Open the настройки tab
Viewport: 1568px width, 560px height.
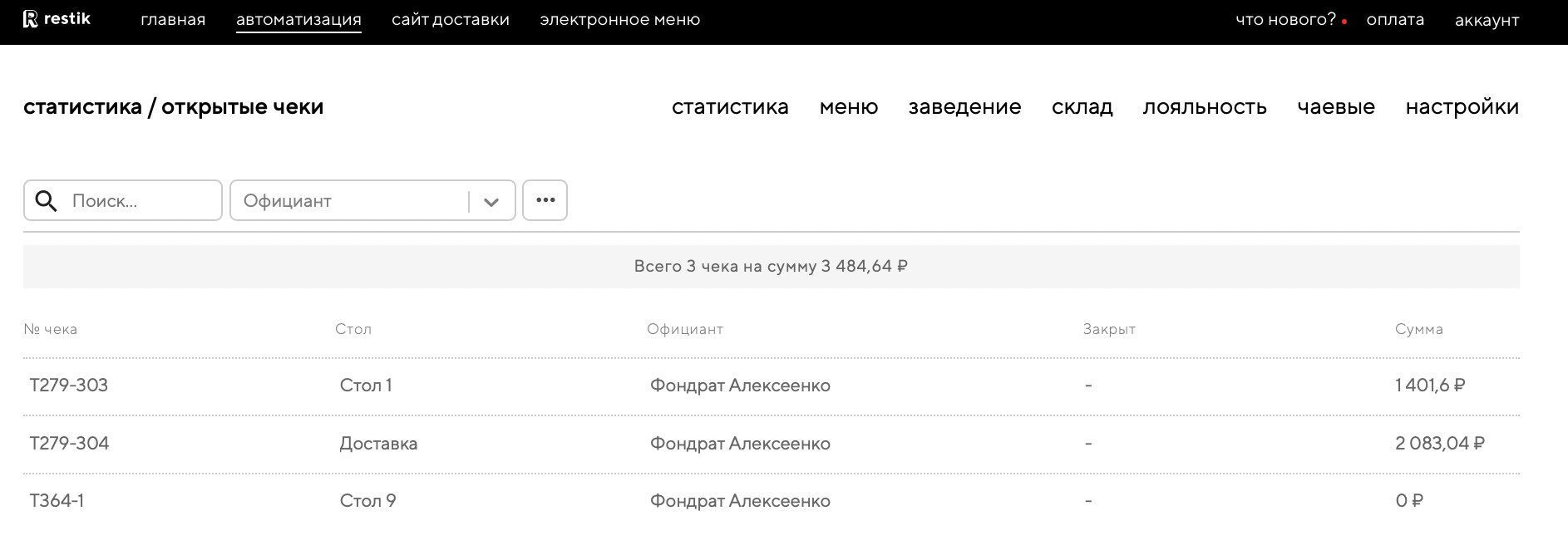(1462, 107)
